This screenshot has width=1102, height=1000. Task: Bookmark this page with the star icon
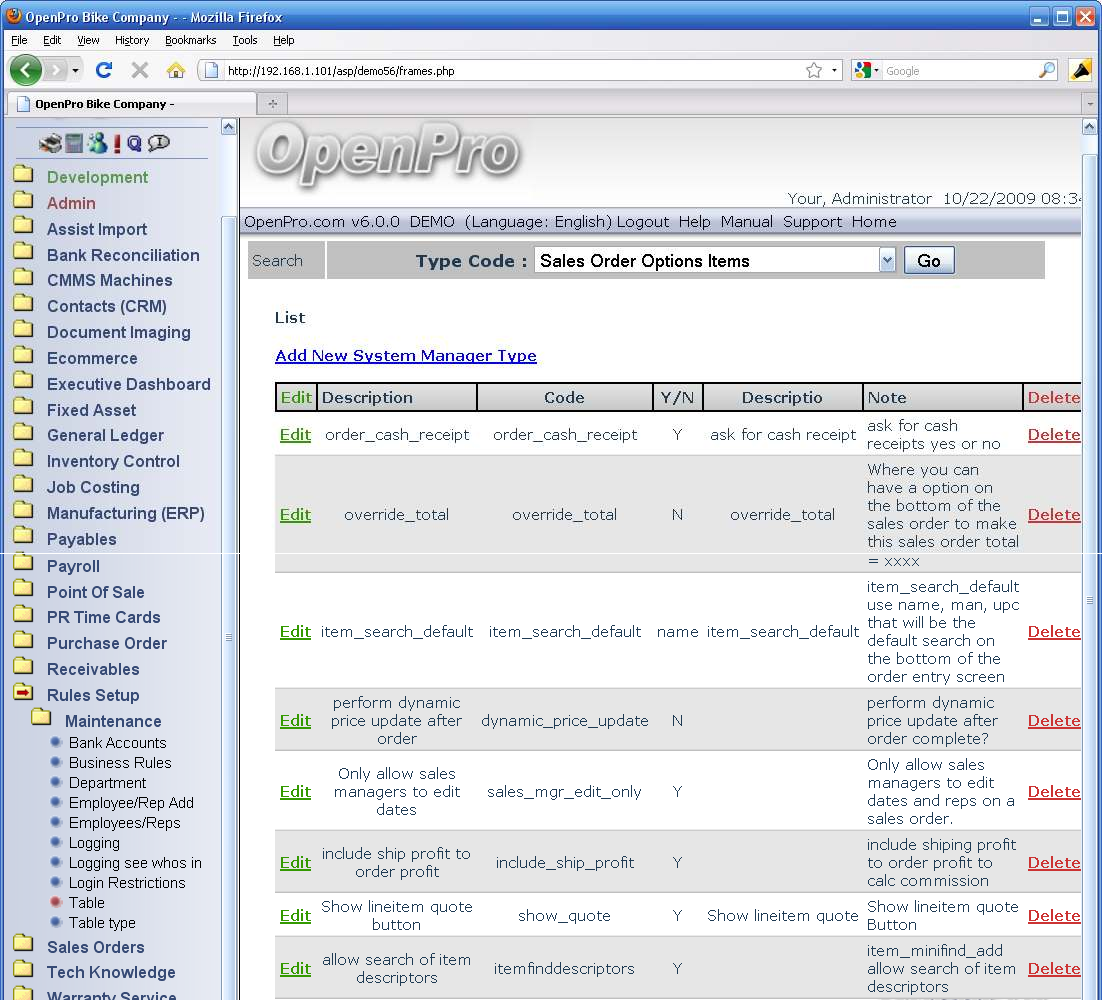click(814, 70)
